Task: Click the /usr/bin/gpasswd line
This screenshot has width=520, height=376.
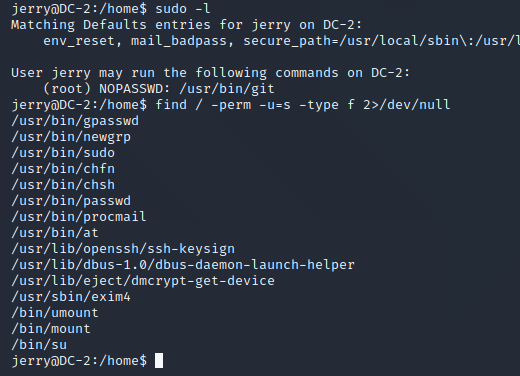Action: click(75, 121)
